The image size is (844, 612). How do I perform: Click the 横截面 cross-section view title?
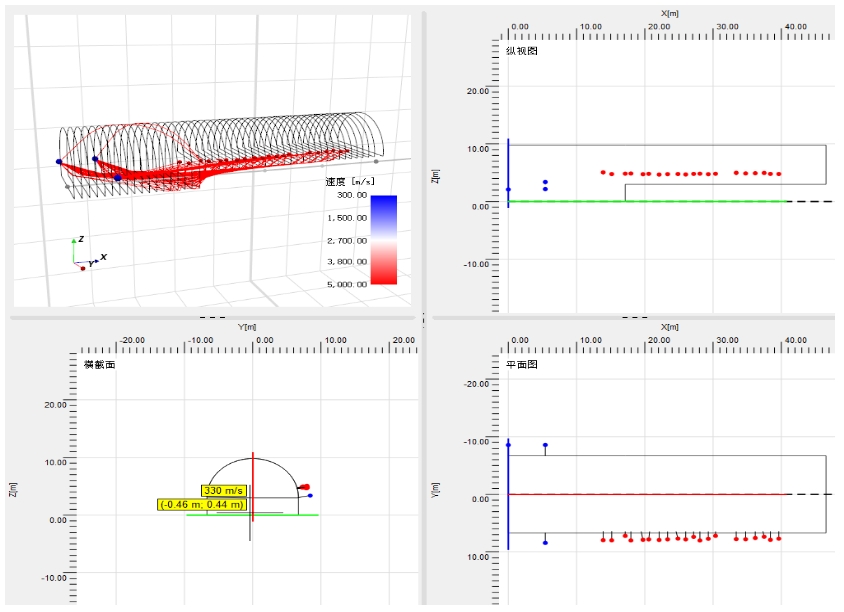[100, 366]
